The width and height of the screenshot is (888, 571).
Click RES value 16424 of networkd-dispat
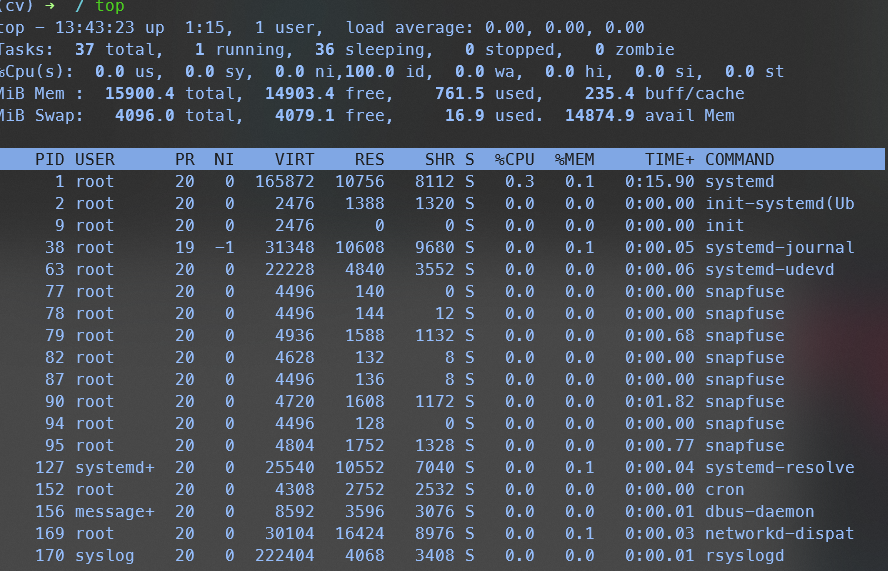click(x=360, y=535)
